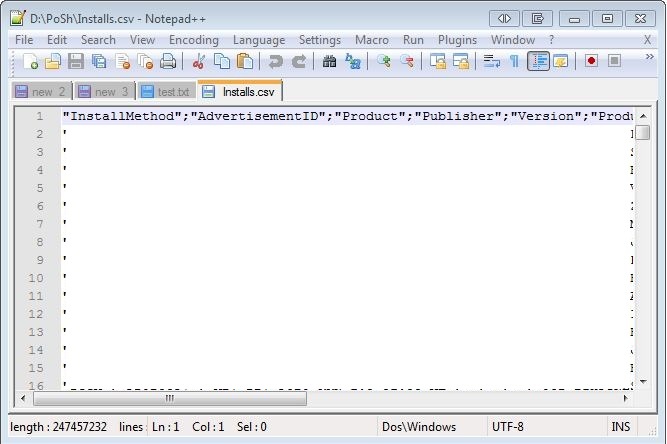
Task: Toggle the INS insert mode indicator
Action: 621,427
